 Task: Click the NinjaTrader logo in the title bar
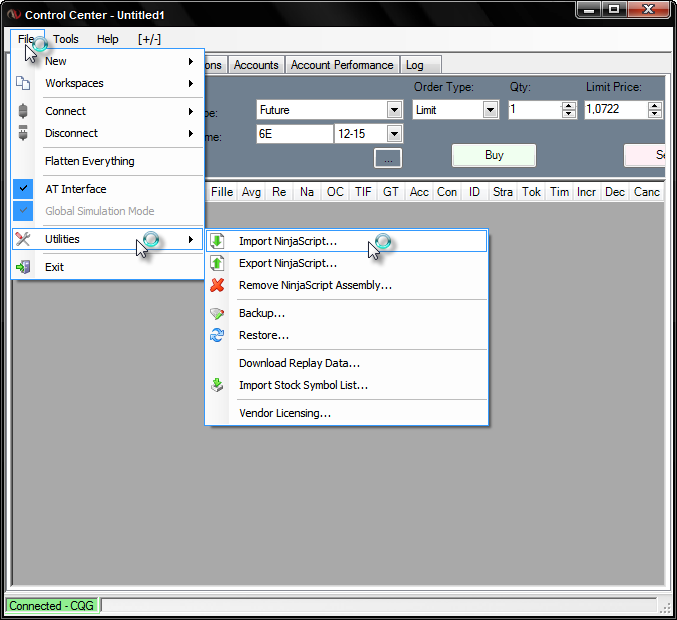(14, 15)
